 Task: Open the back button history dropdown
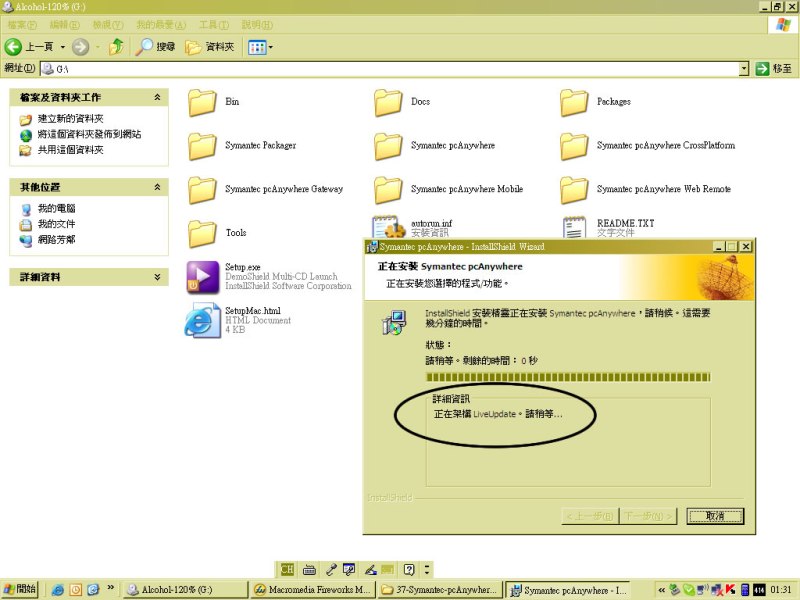click(x=63, y=47)
